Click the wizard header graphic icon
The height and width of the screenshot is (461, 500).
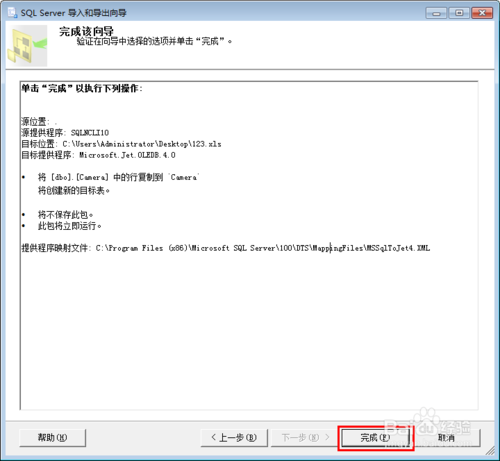pos(27,46)
